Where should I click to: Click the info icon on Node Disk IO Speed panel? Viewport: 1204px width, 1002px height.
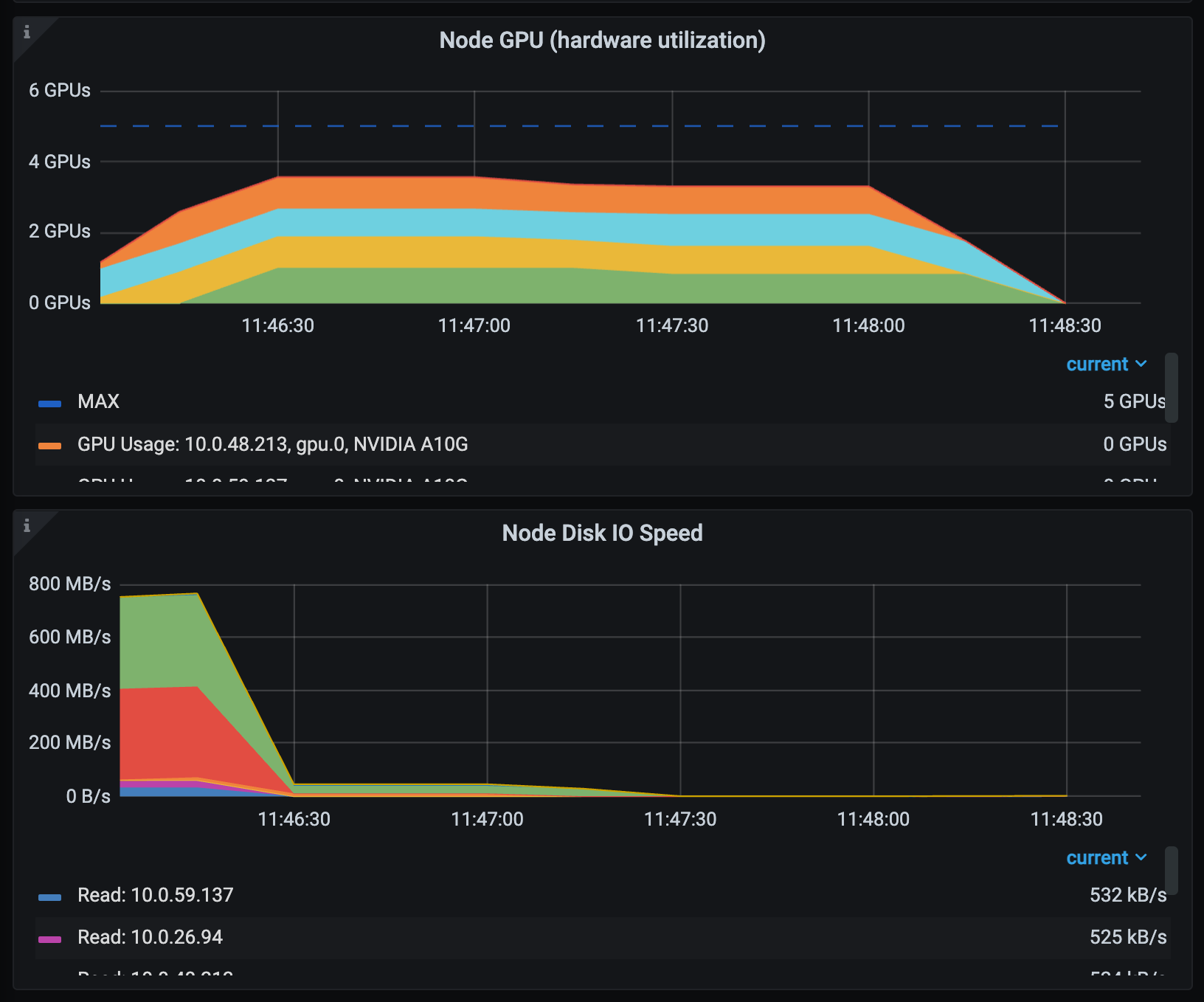(x=27, y=525)
